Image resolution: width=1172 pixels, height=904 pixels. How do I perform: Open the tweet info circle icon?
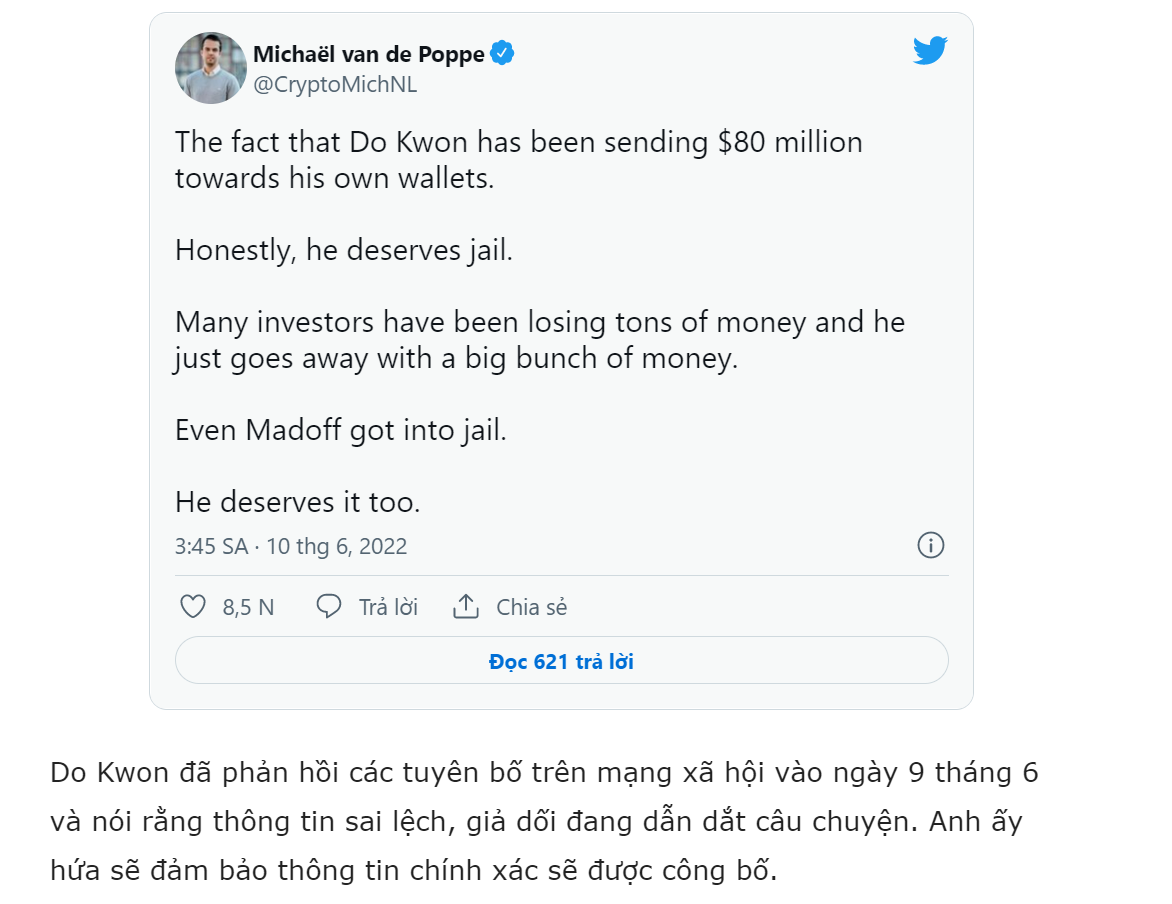click(x=931, y=545)
